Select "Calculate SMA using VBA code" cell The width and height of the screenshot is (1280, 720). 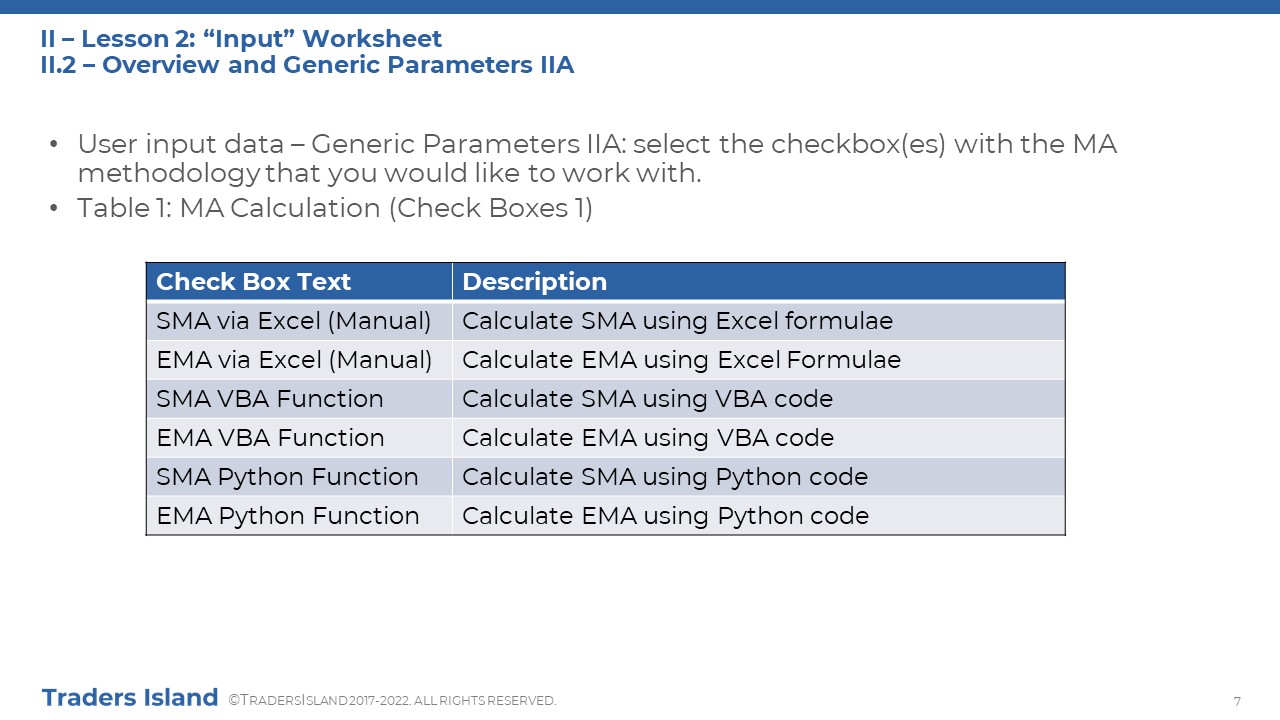pyautogui.click(x=758, y=399)
